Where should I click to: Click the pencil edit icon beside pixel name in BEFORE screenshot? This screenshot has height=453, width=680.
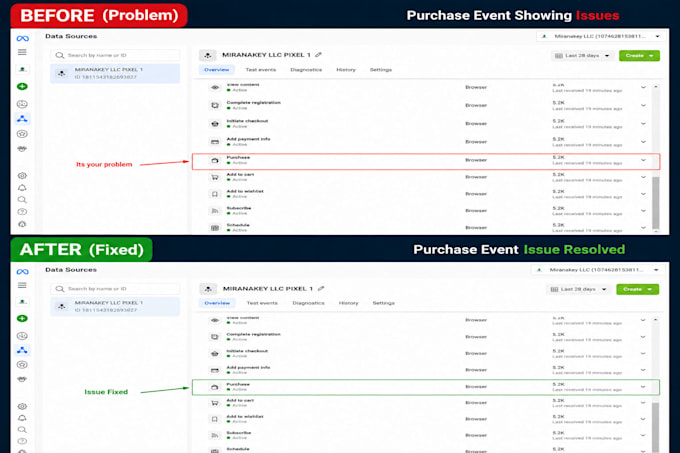[x=318, y=55]
